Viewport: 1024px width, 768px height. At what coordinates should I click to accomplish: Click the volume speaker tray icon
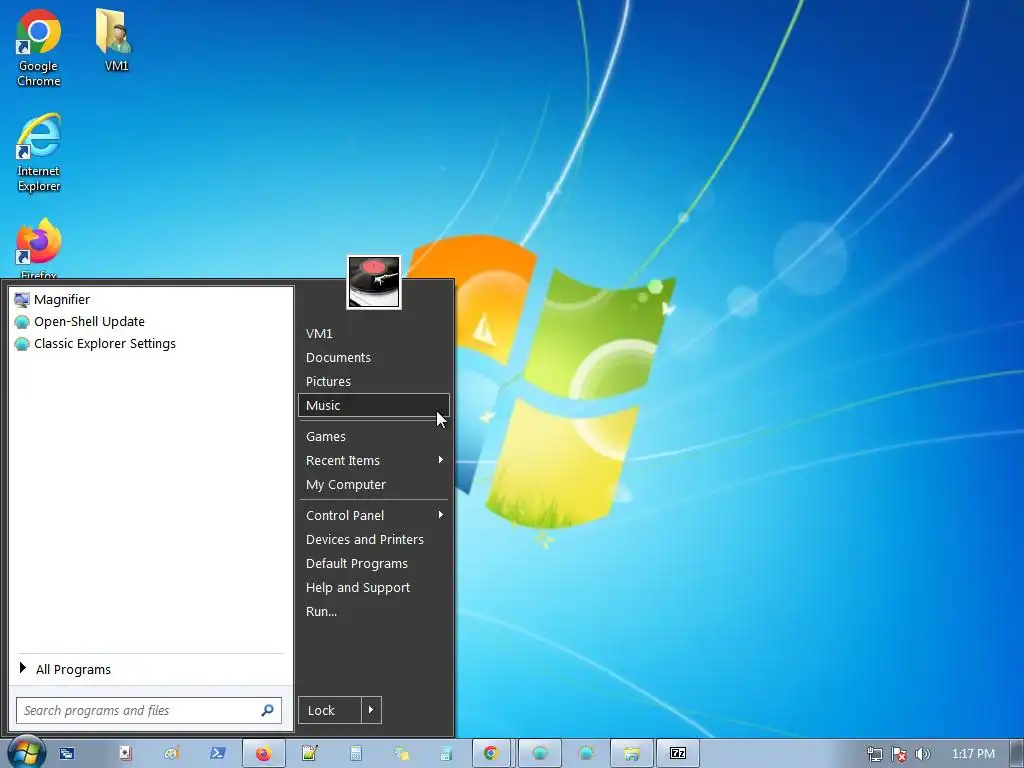pyautogui.click(x=922, y=754)
